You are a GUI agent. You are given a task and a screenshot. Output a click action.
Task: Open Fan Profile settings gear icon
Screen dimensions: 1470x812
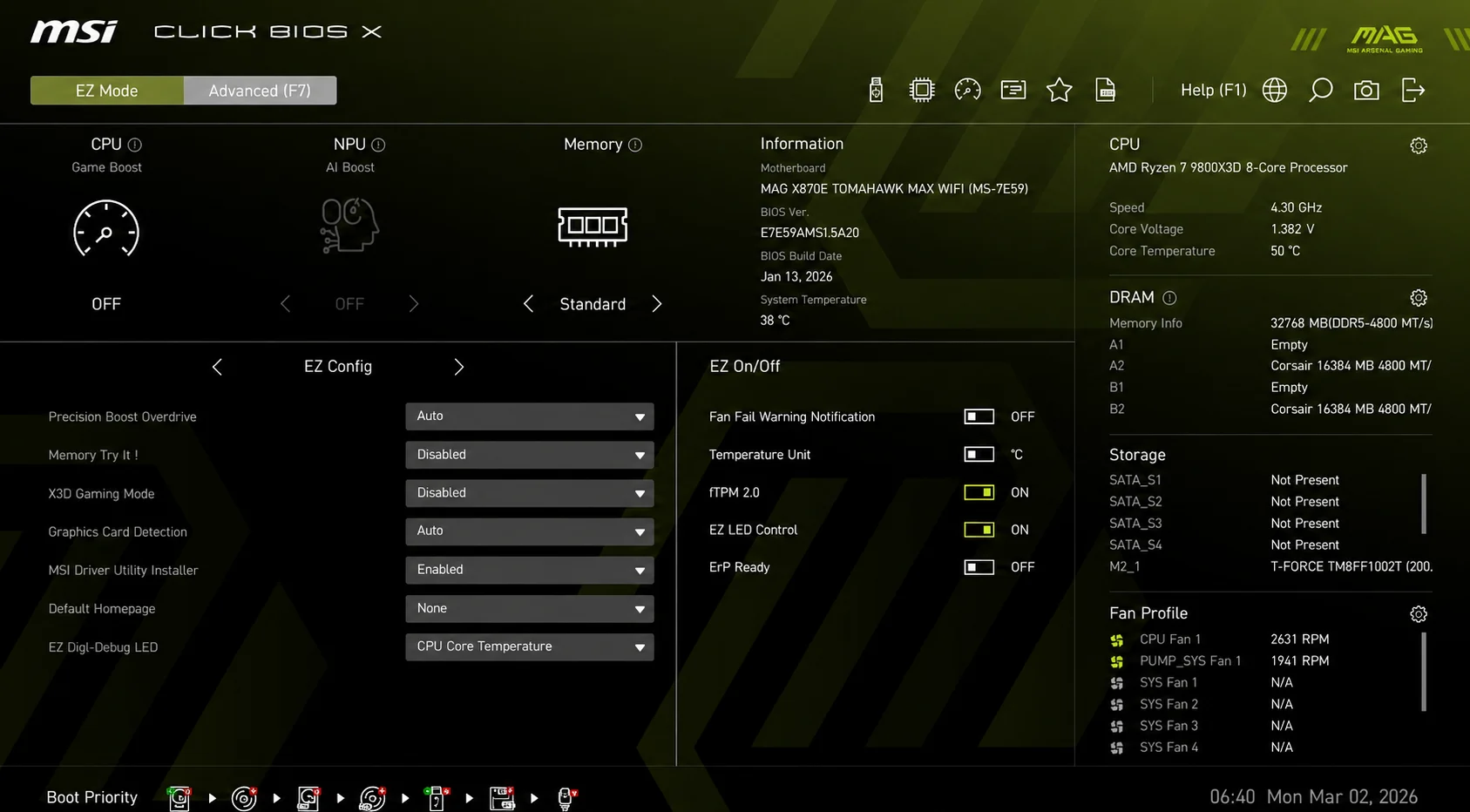(1419, 614)
